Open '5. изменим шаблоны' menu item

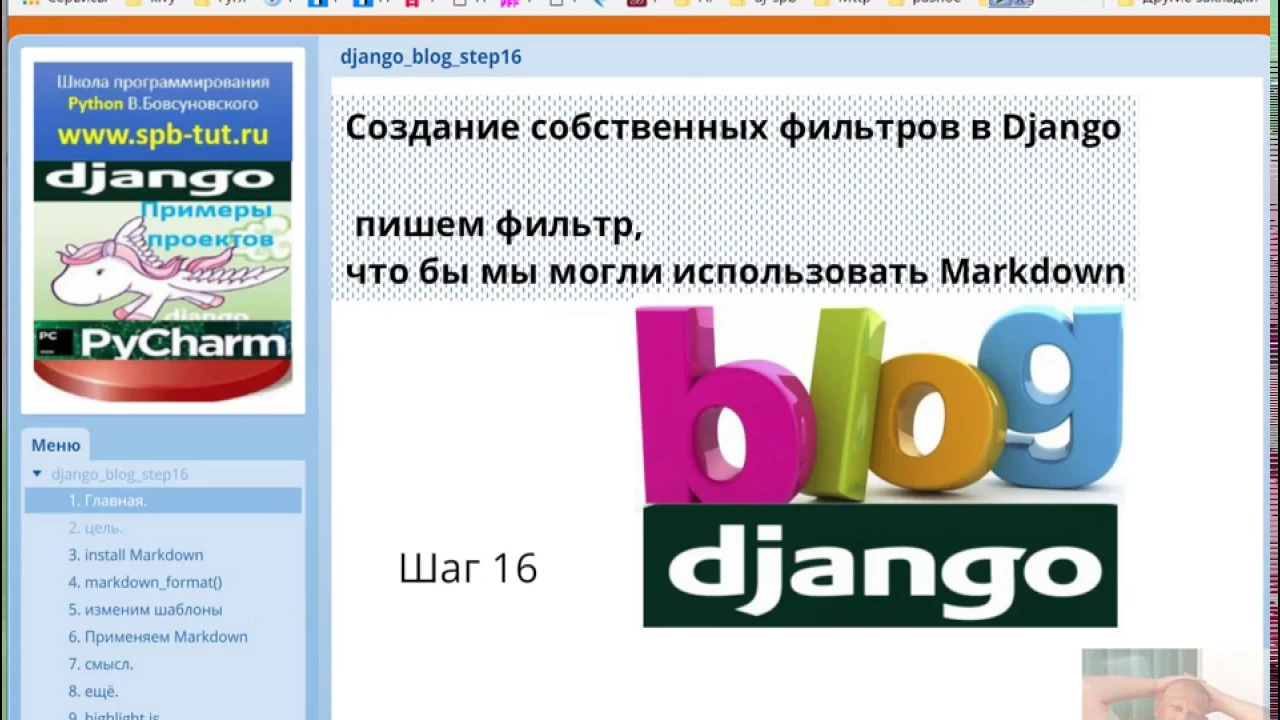click(145, 609)
